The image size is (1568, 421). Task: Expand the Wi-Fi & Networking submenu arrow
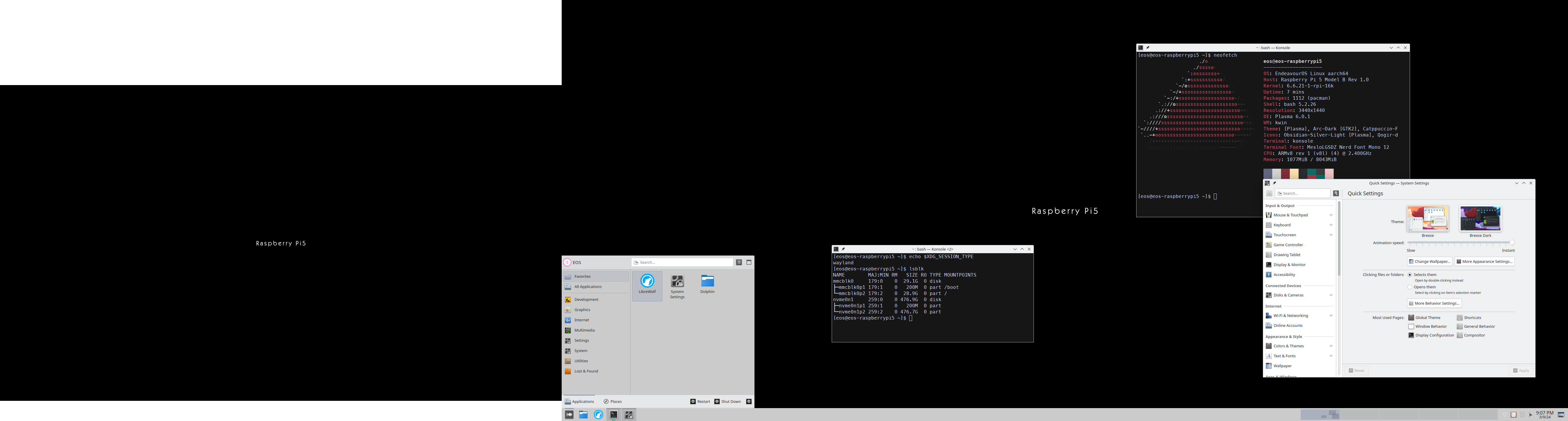pyautogui.click(x=1331, y=316)
